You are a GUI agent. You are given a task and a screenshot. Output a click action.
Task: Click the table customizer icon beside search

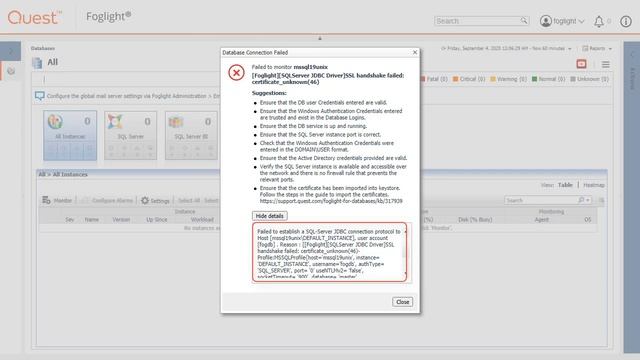pyautogui.click(x=601, y=200)
